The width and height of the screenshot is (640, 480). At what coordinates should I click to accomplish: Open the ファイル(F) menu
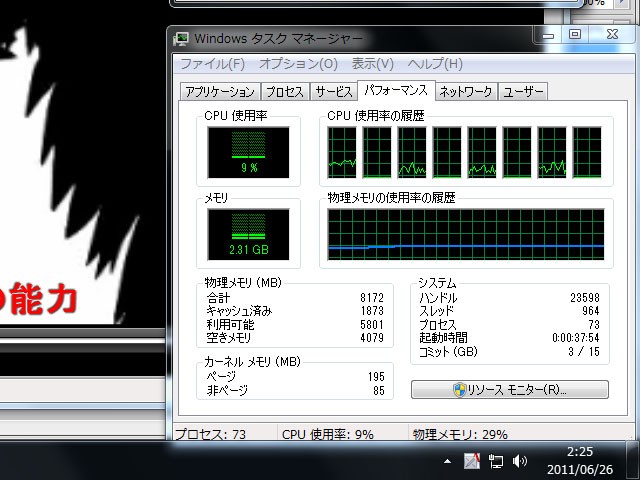pos(213,64)
